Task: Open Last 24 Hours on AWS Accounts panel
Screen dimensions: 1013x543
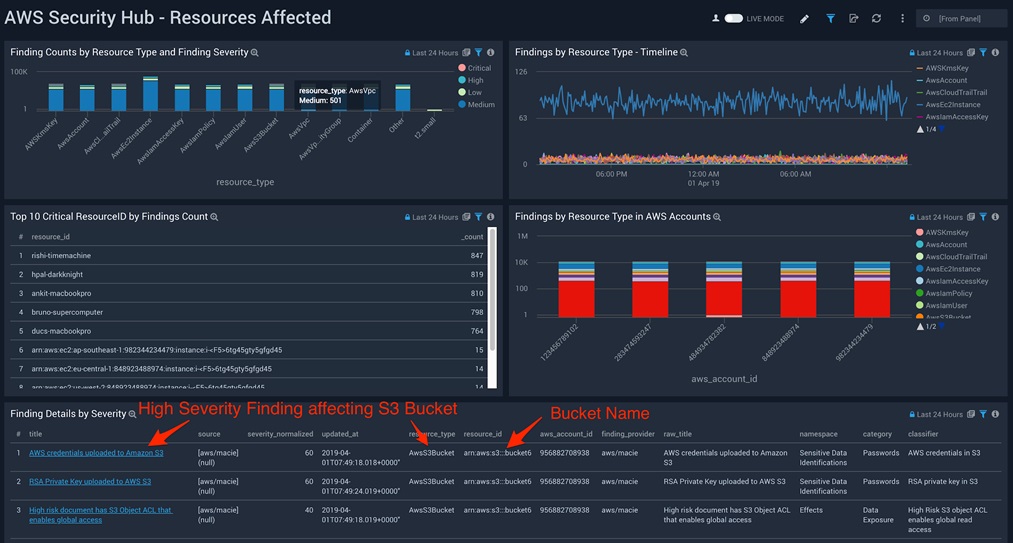Action: [x=936, y=217]
